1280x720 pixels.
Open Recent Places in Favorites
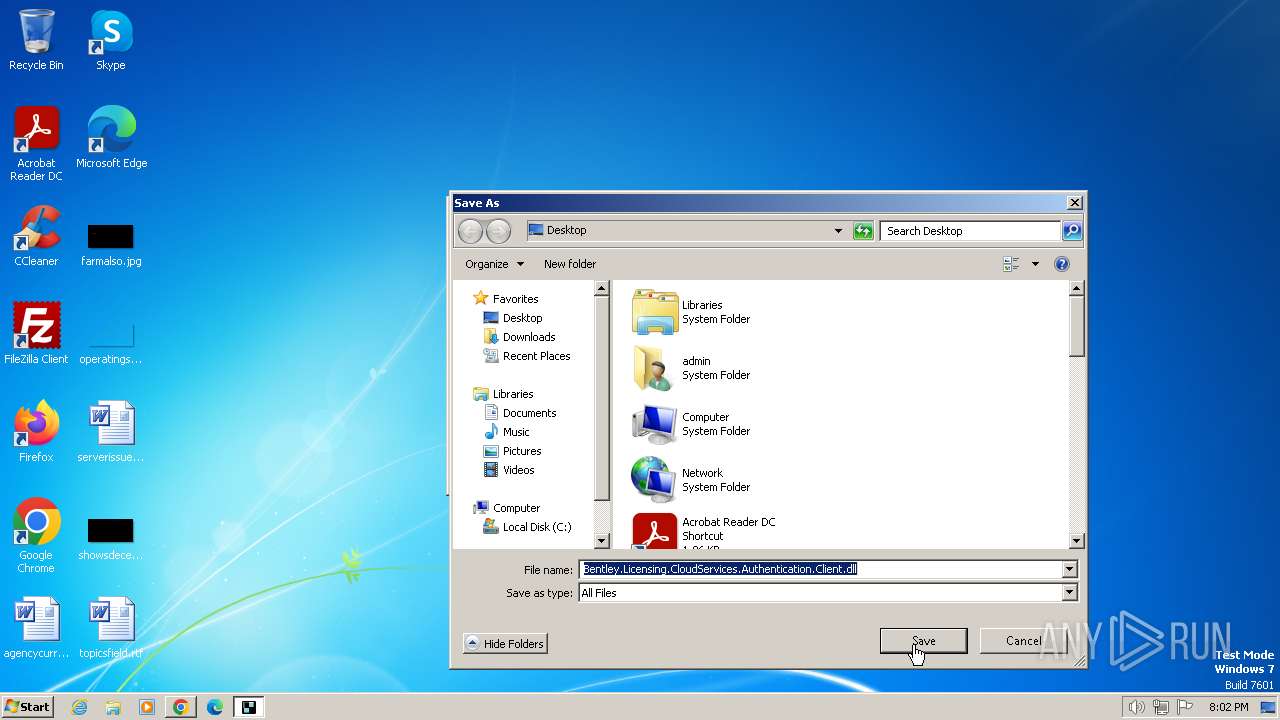point(527,356)
